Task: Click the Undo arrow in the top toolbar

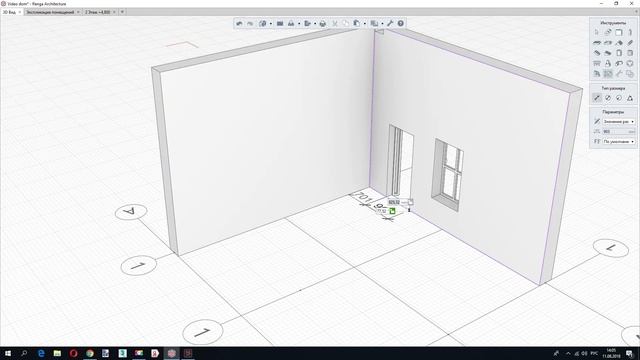Action: [x=239, y=24]
